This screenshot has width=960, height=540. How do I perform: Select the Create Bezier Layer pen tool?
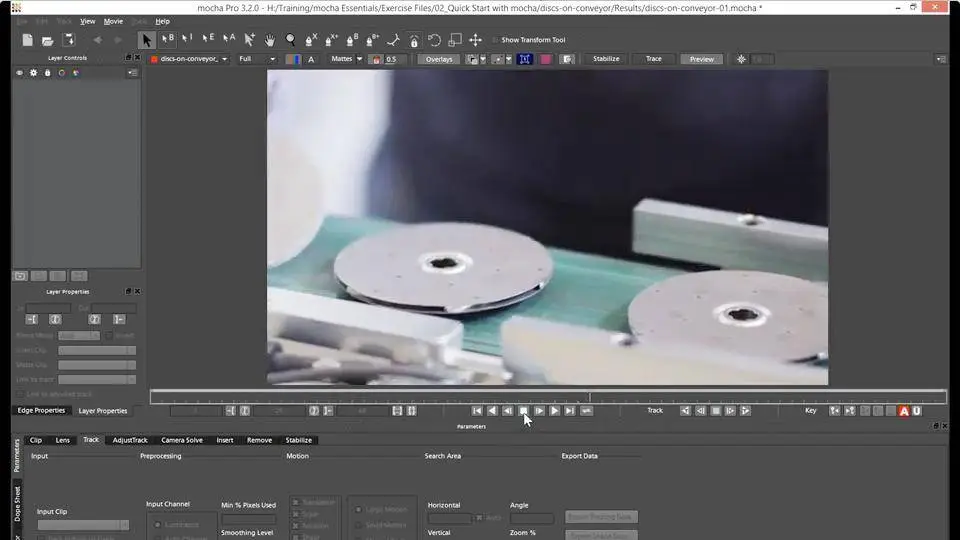352,40
